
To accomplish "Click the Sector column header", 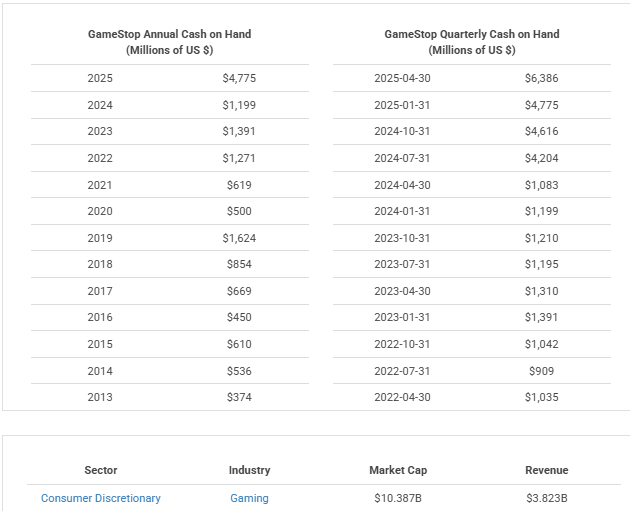I will pos(100,470).
